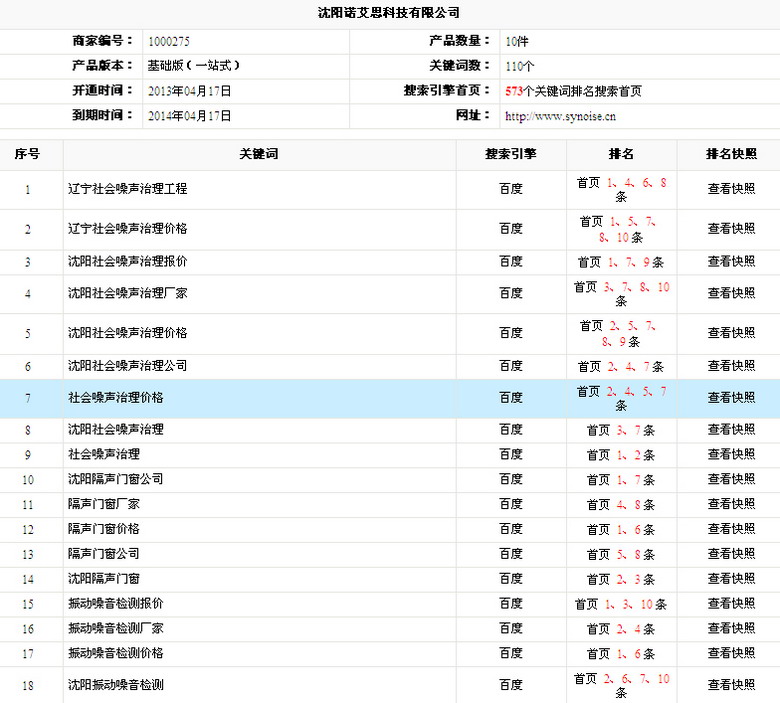Select keyword 沈阳社会噪声治理报价
This screenshot has width=780, height=703.
[128, 262]
